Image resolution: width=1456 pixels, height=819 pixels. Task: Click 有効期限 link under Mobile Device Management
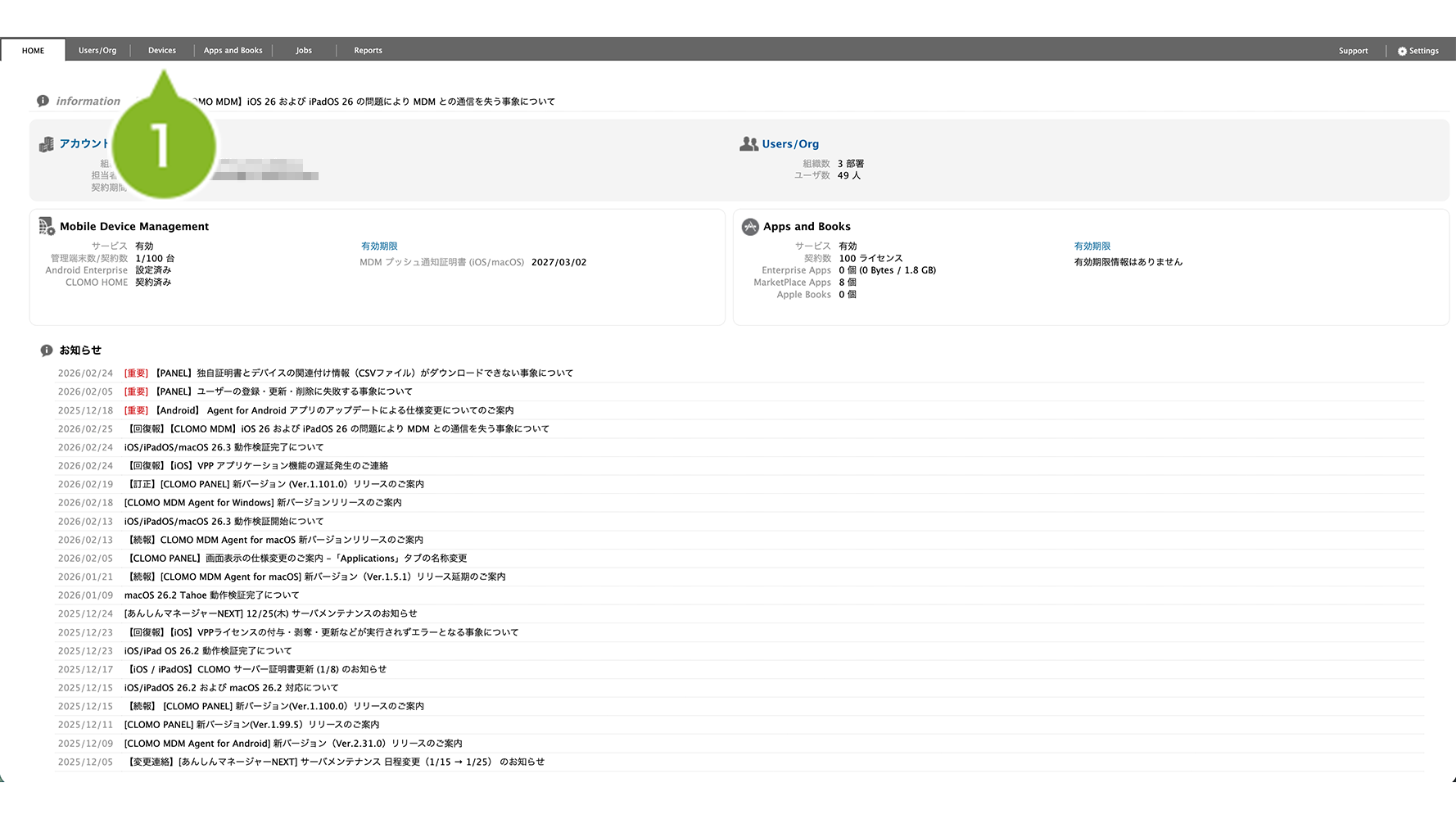379,247
